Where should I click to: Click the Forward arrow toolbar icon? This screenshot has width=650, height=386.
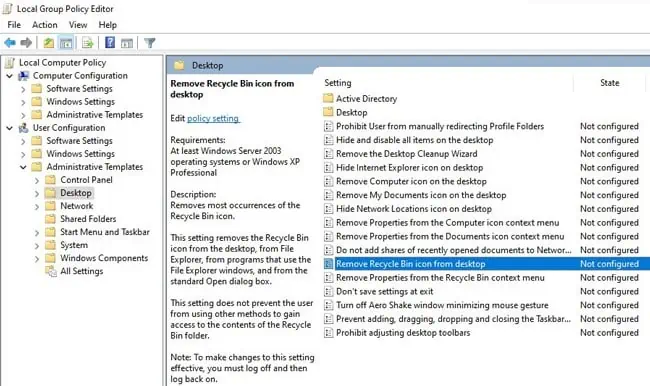[26, 42]
